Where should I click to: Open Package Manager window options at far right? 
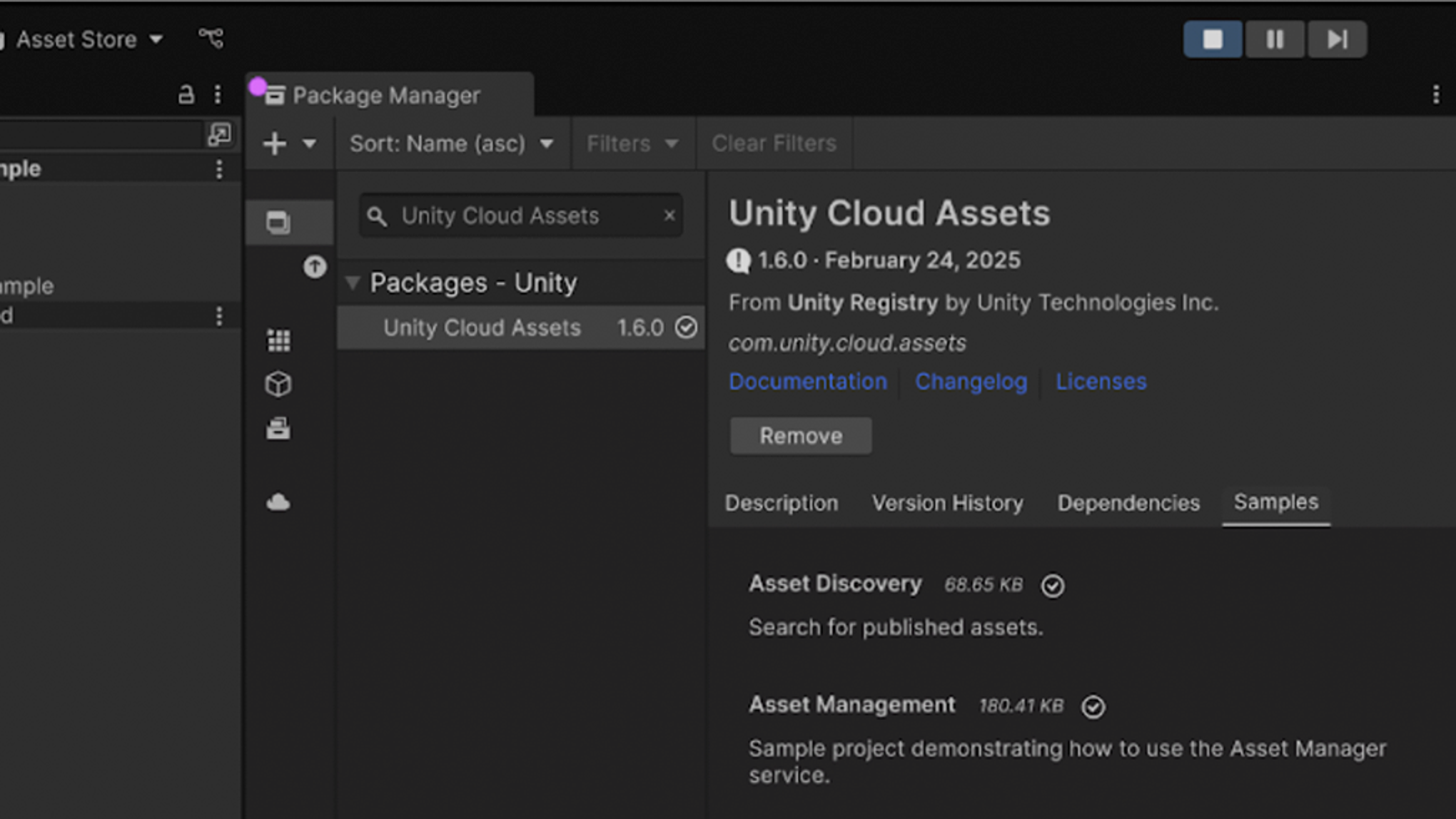click(1436, 94)
